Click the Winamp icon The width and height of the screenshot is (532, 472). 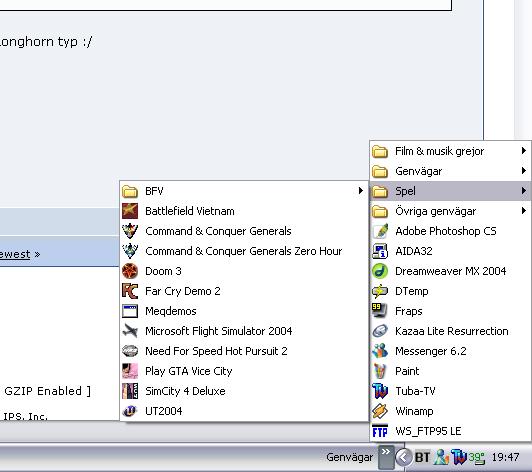tap(380, 411)
